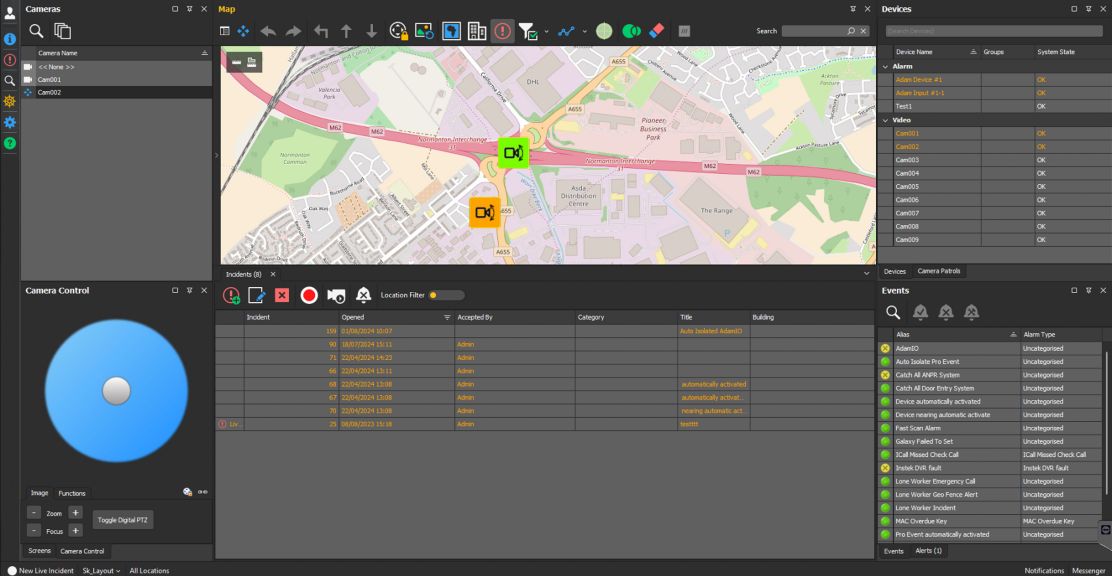1112x576 pixels.
Task: Select the green camera marker on map
Action: click(513, 153)
